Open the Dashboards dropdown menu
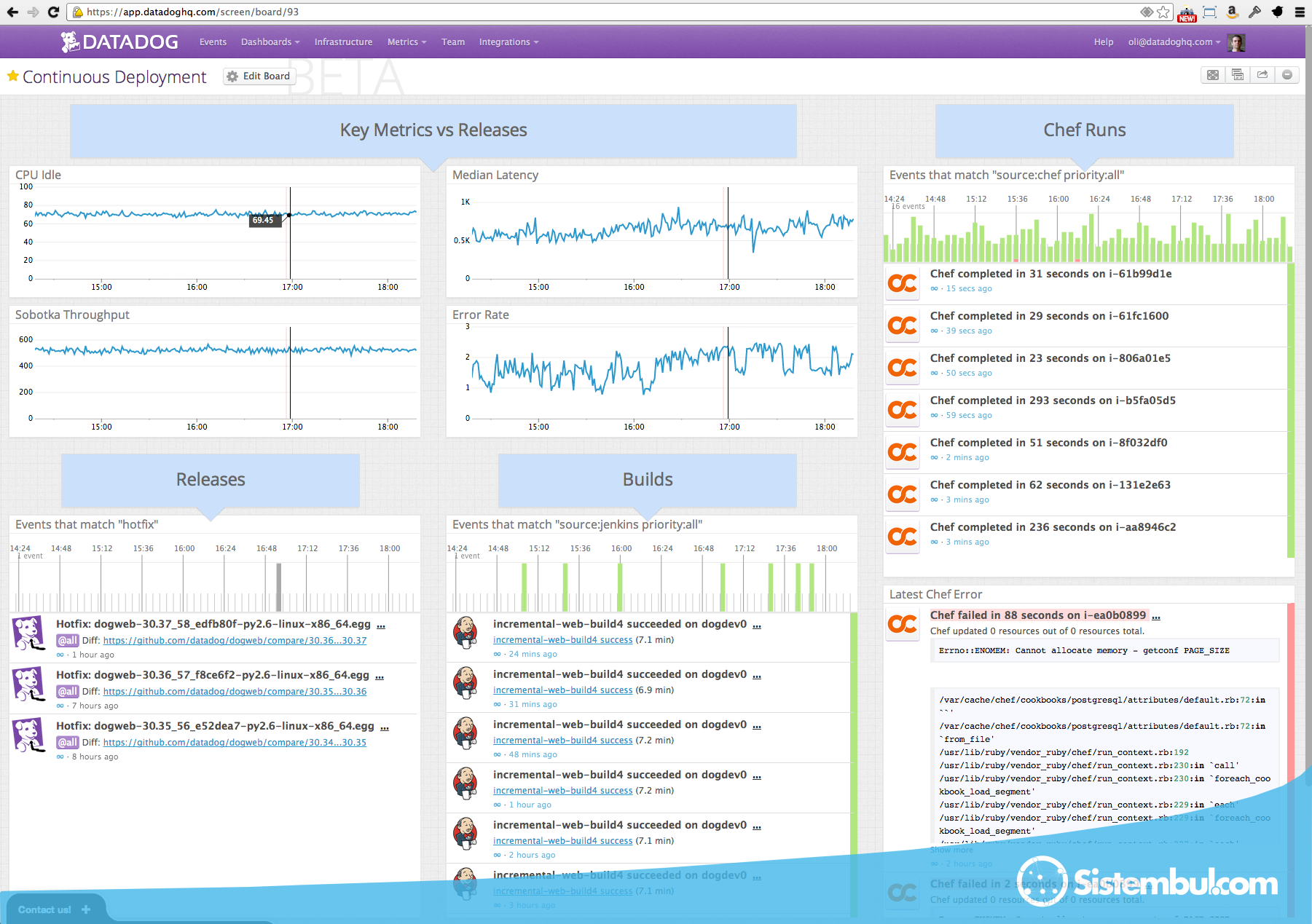Viewport: 1312px width, 924px height. (x=270, y=42)
